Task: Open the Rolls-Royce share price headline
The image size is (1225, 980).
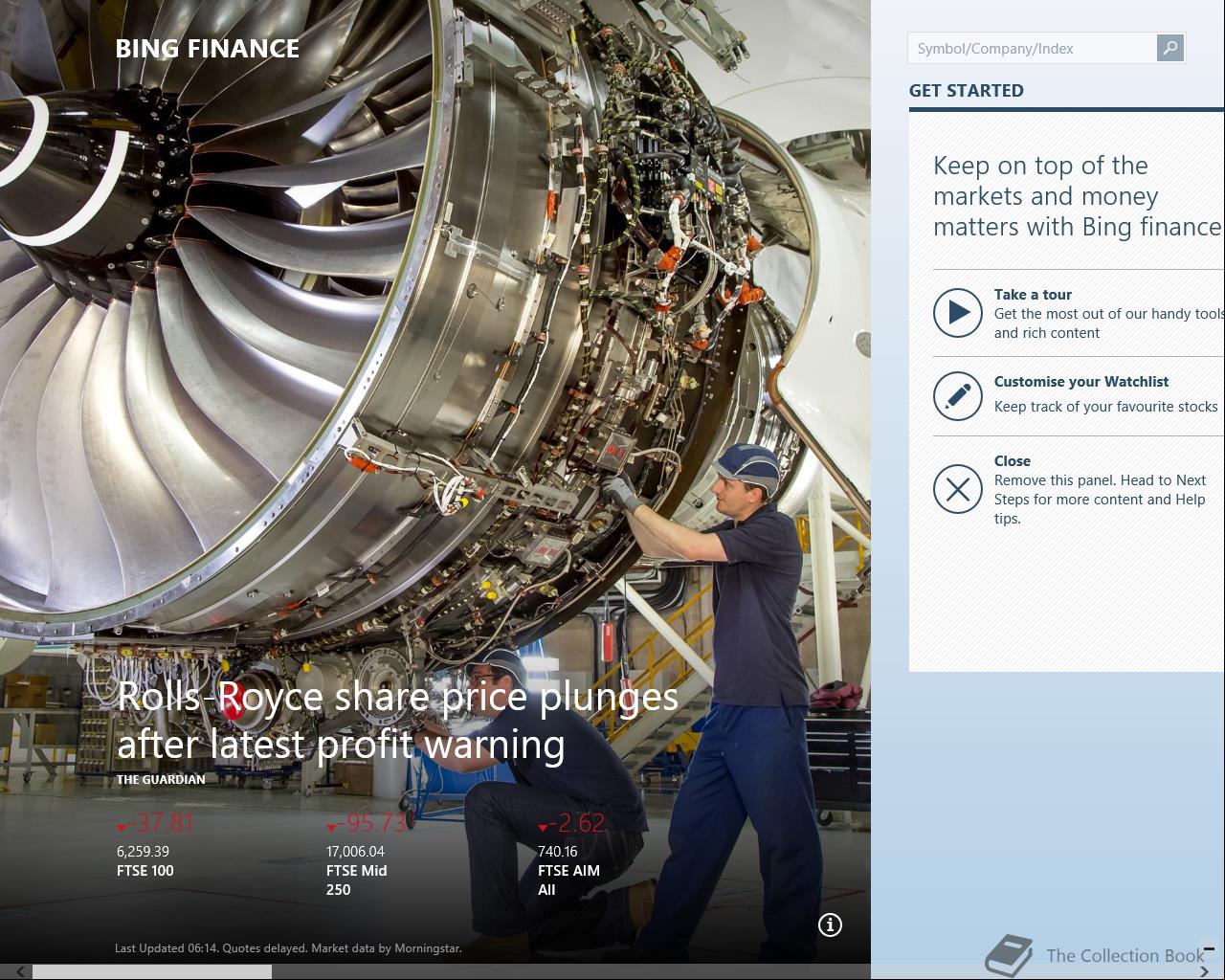Action: (x=397, y=720)
